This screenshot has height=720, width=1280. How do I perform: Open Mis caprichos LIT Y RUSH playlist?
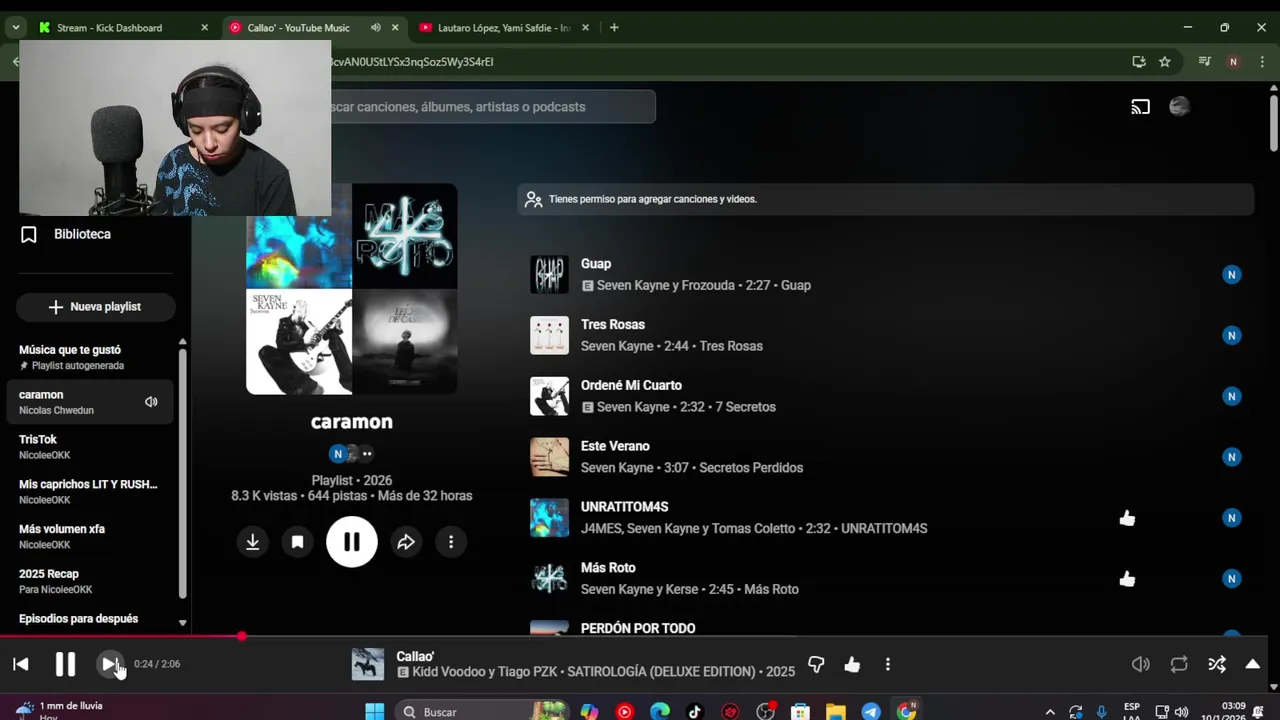[90, 491]
